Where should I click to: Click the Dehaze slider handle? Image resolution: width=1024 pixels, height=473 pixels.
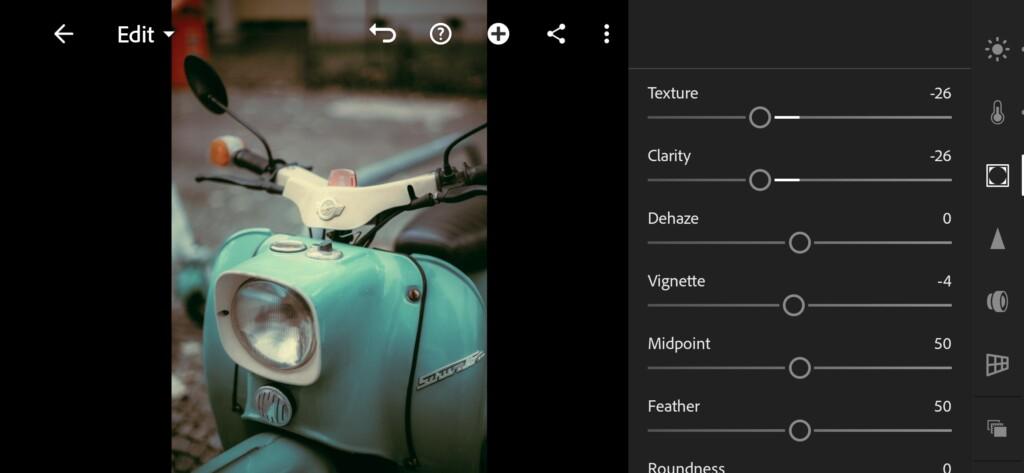tap(799, 243)
